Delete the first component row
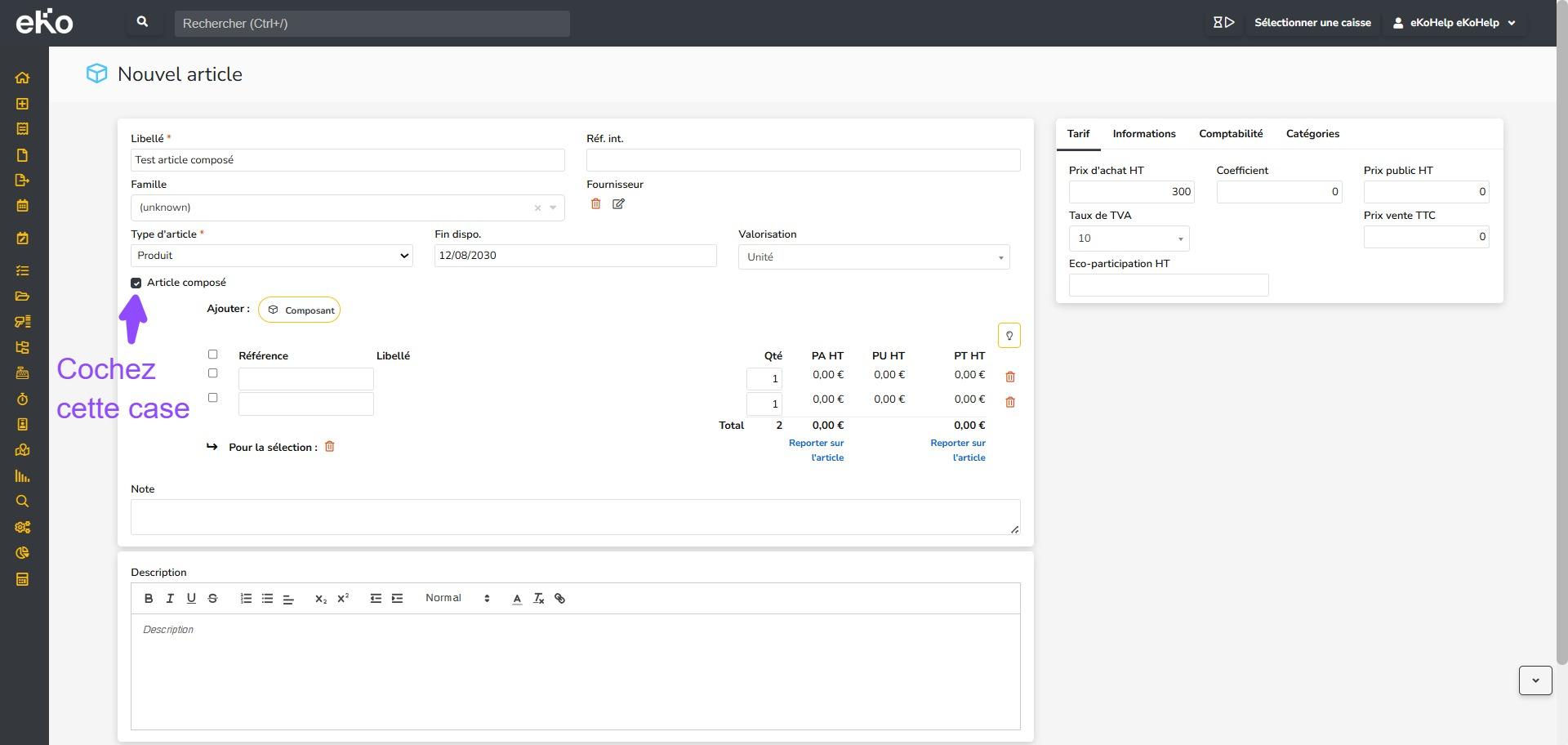The width and height of the screenshot is (1568, 745). click(1010, 377)
